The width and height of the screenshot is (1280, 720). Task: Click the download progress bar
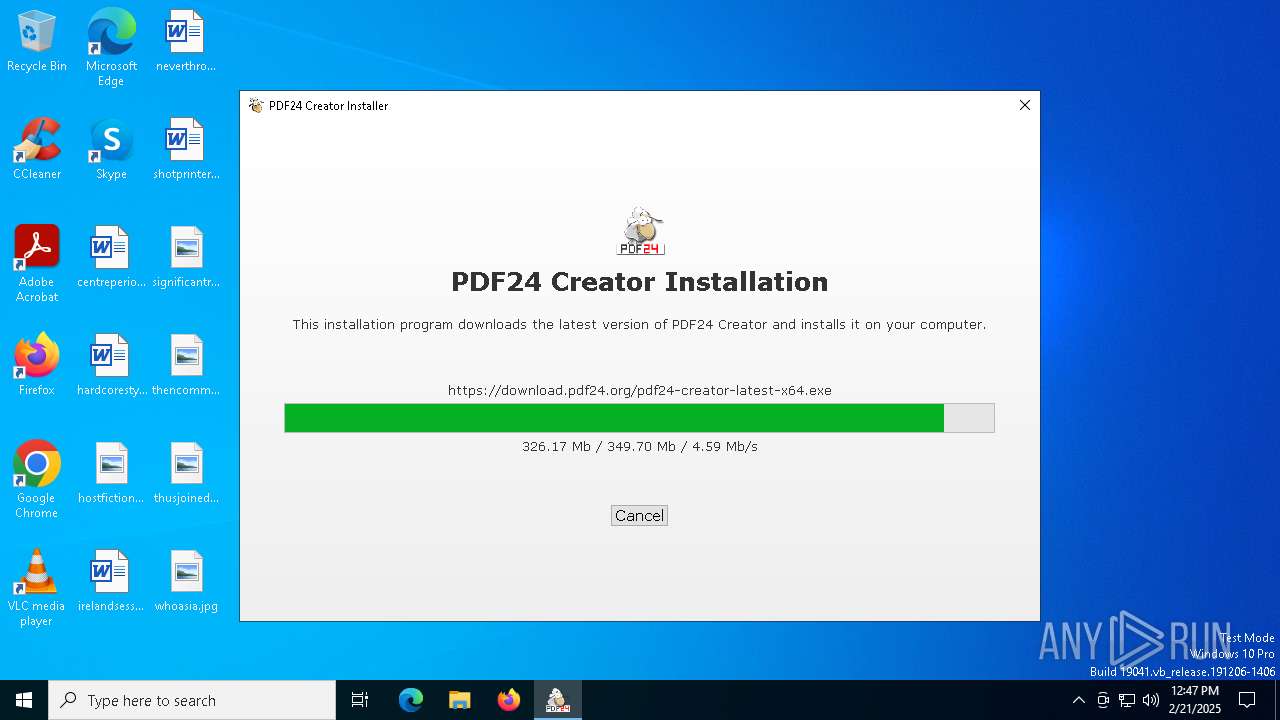639,418
